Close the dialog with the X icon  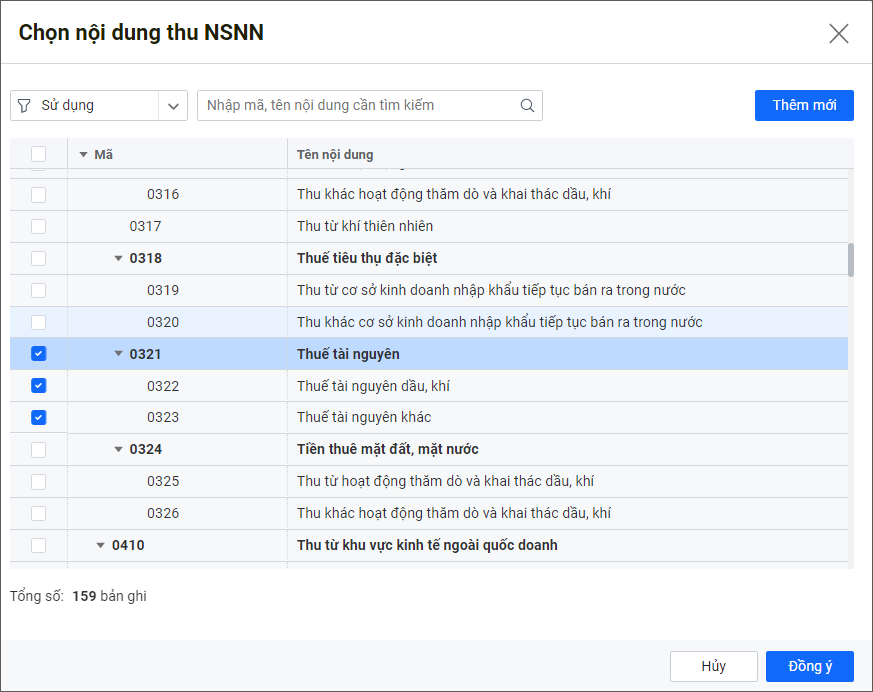coord(838,33)
